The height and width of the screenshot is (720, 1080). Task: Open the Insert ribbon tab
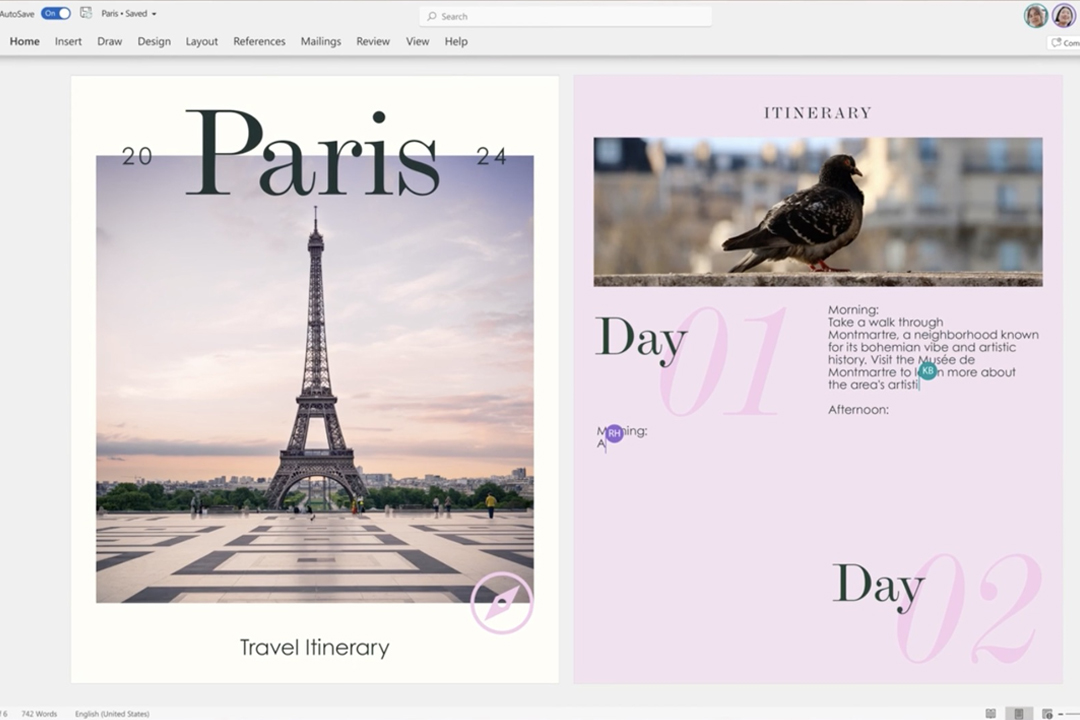(68, 42)
